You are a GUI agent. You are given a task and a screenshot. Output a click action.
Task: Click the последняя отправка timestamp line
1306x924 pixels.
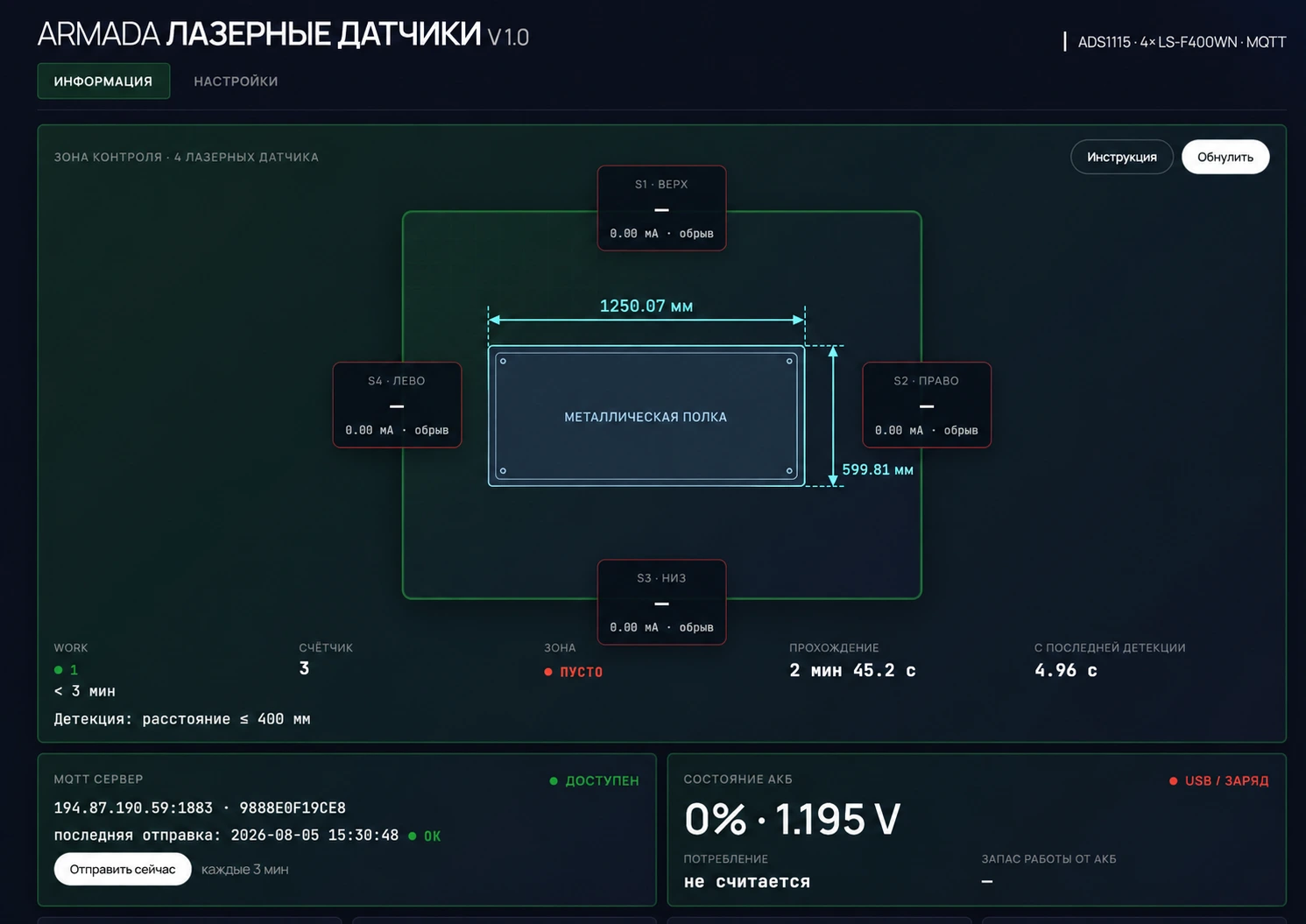pyautogui.click(x=226, y=836)
